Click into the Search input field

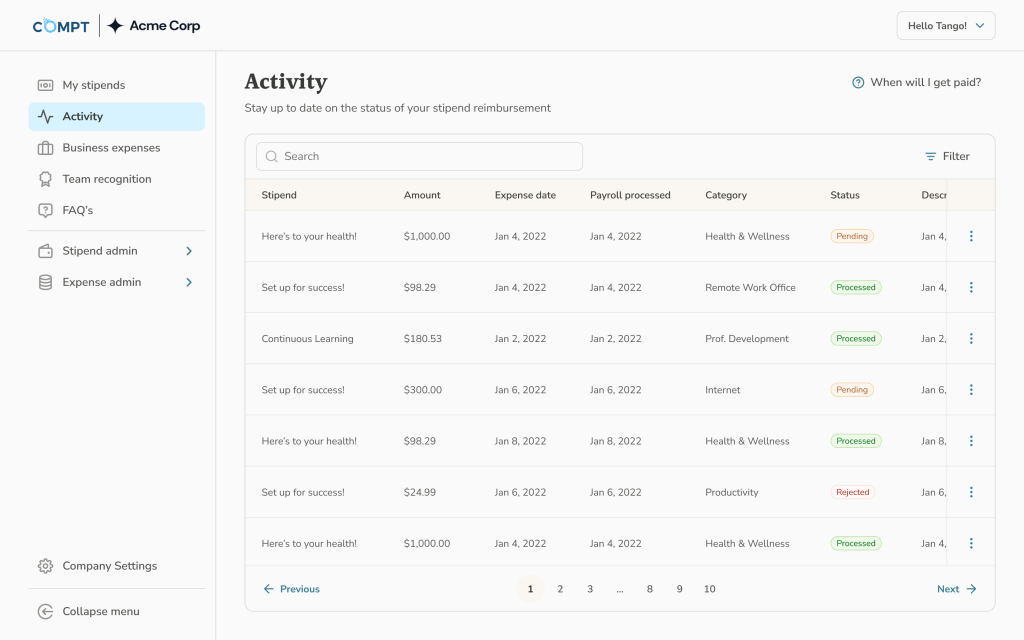pyautogui.click(x=420, y=156)
